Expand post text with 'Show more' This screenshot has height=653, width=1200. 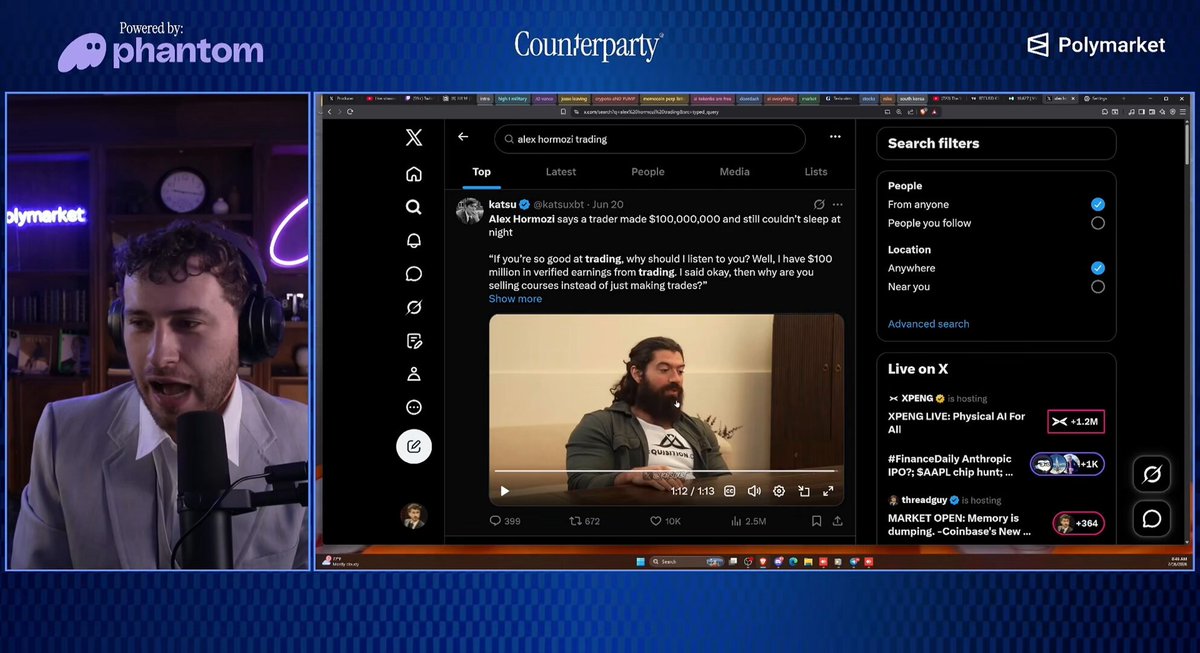click(515, 299)
